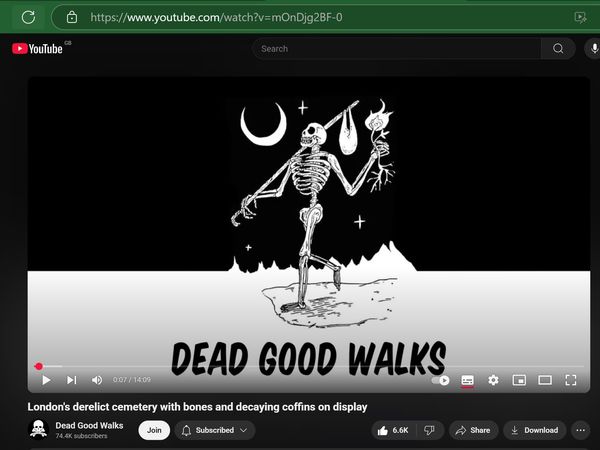Mute the video volume
This screenshot has height=450, width=600.
click(97, 380)
